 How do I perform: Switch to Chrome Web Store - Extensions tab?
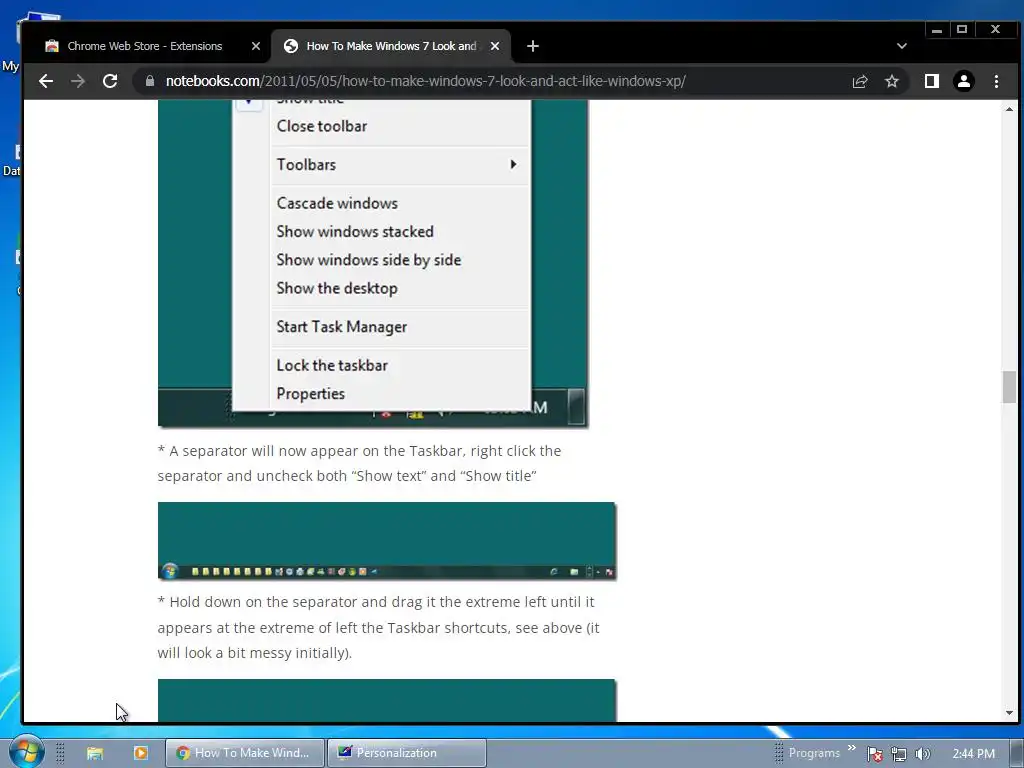coord(144,46)
